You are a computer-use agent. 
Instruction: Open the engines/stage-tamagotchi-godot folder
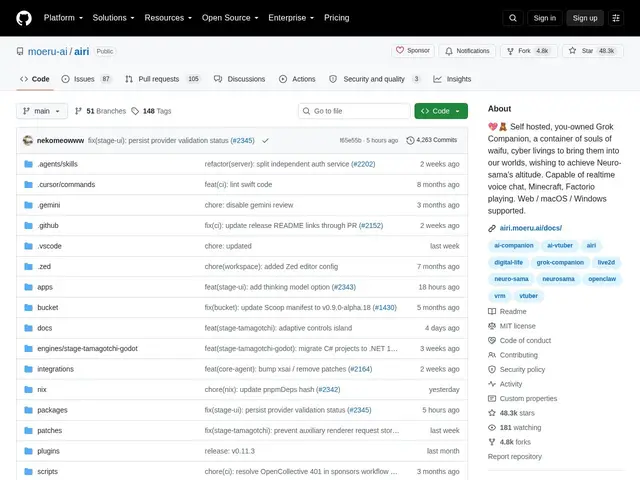[87, 349]
